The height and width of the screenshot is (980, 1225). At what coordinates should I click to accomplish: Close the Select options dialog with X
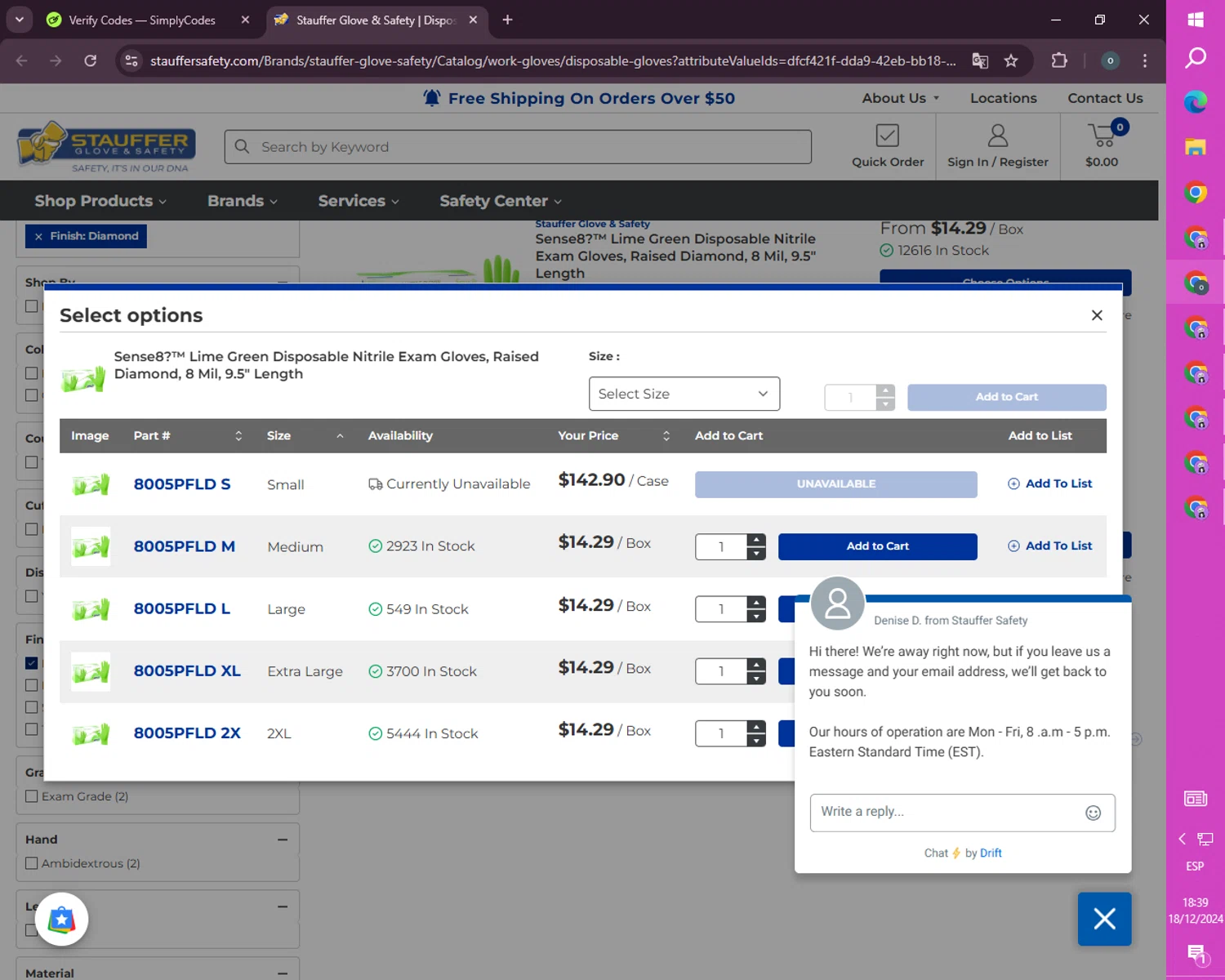coord(1097,315)
